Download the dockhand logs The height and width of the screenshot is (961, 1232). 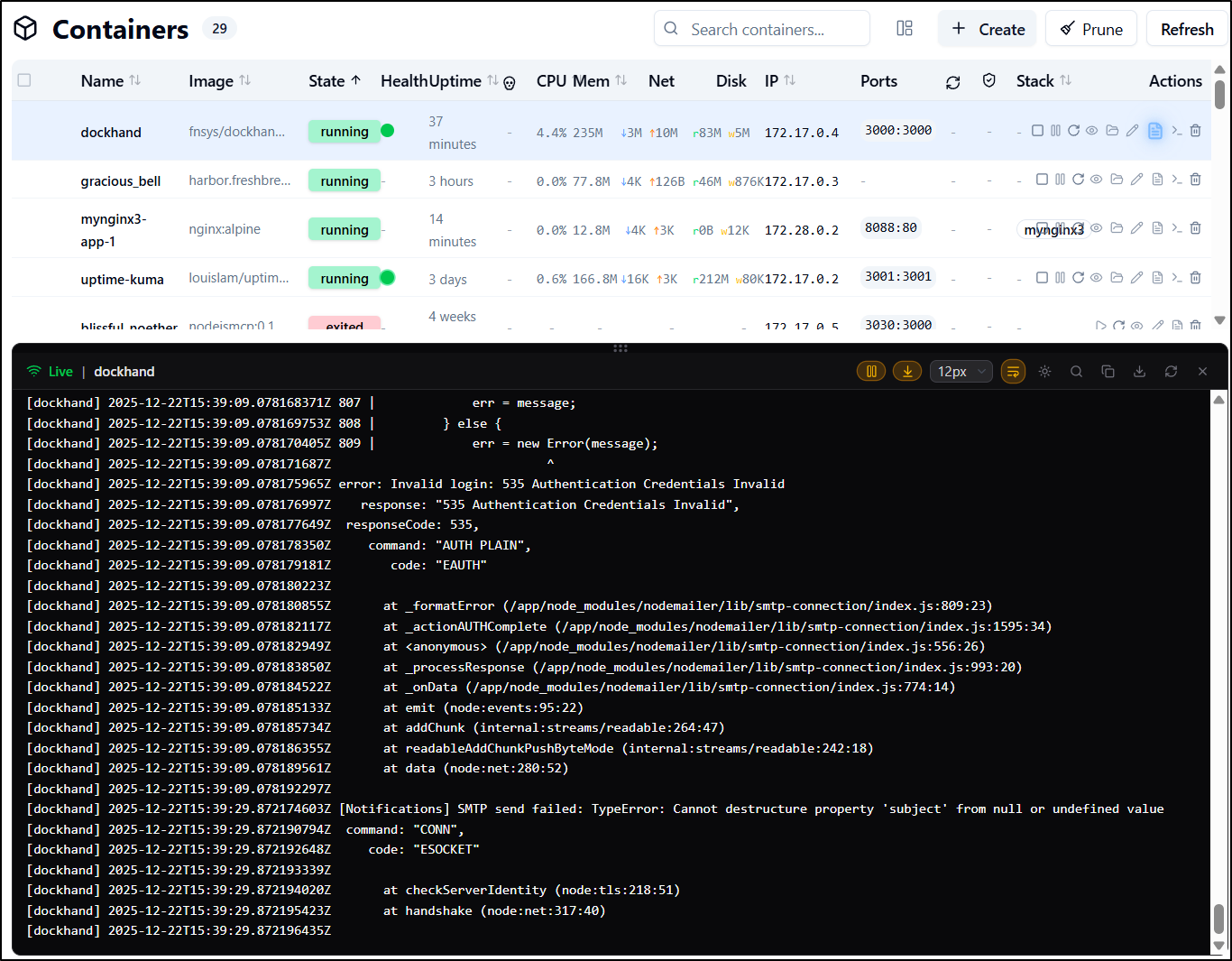click(x=1139, y=372)
